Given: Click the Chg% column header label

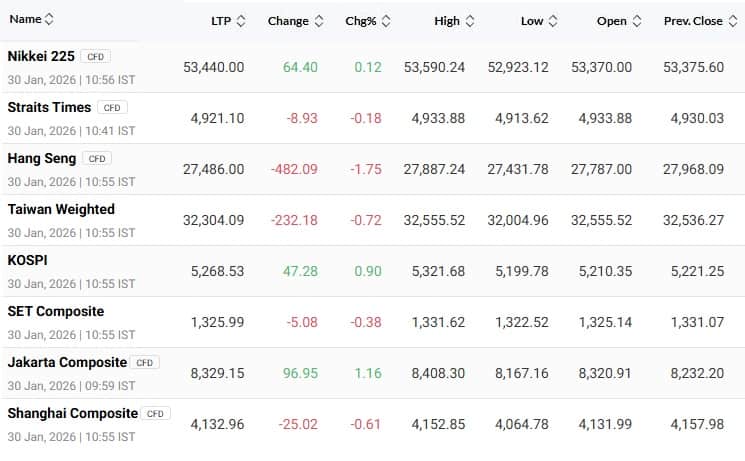Looking at the screenshot, I should click(361, 21).
